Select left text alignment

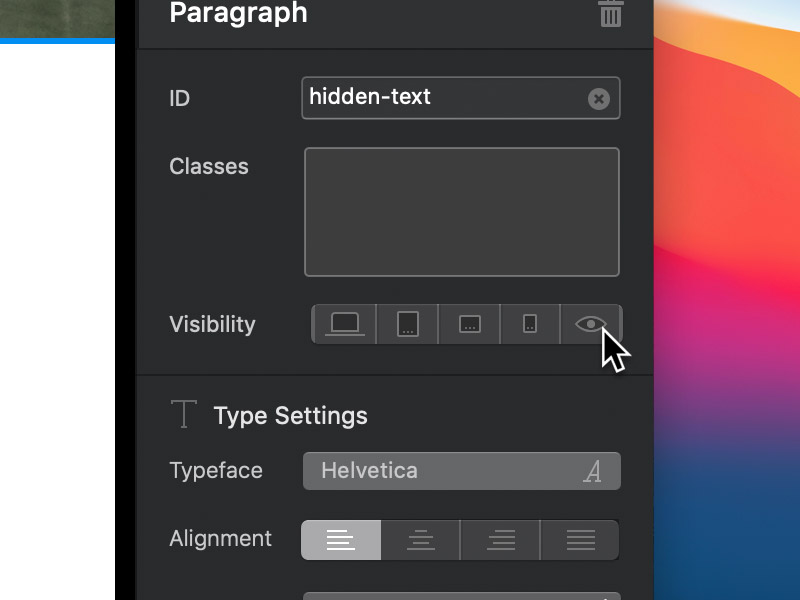tap(341, 540)
